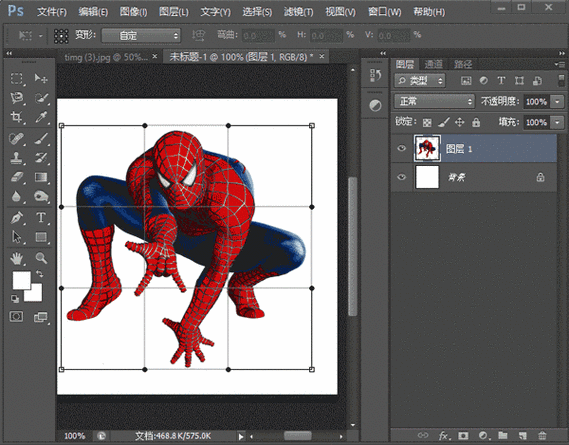This screenshot has width=569, height=445.
Task: Select the Eyedropper tool
Action: point(41,117)
